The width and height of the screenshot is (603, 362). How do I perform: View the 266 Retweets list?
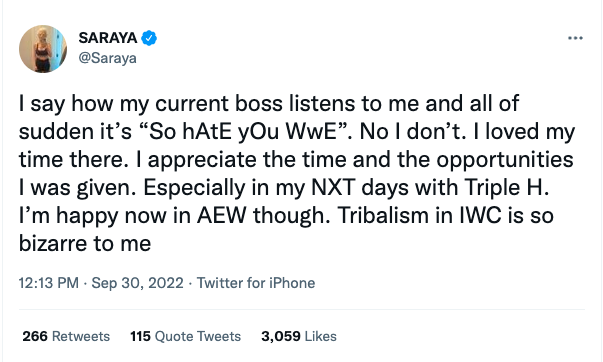click(66, 336)
